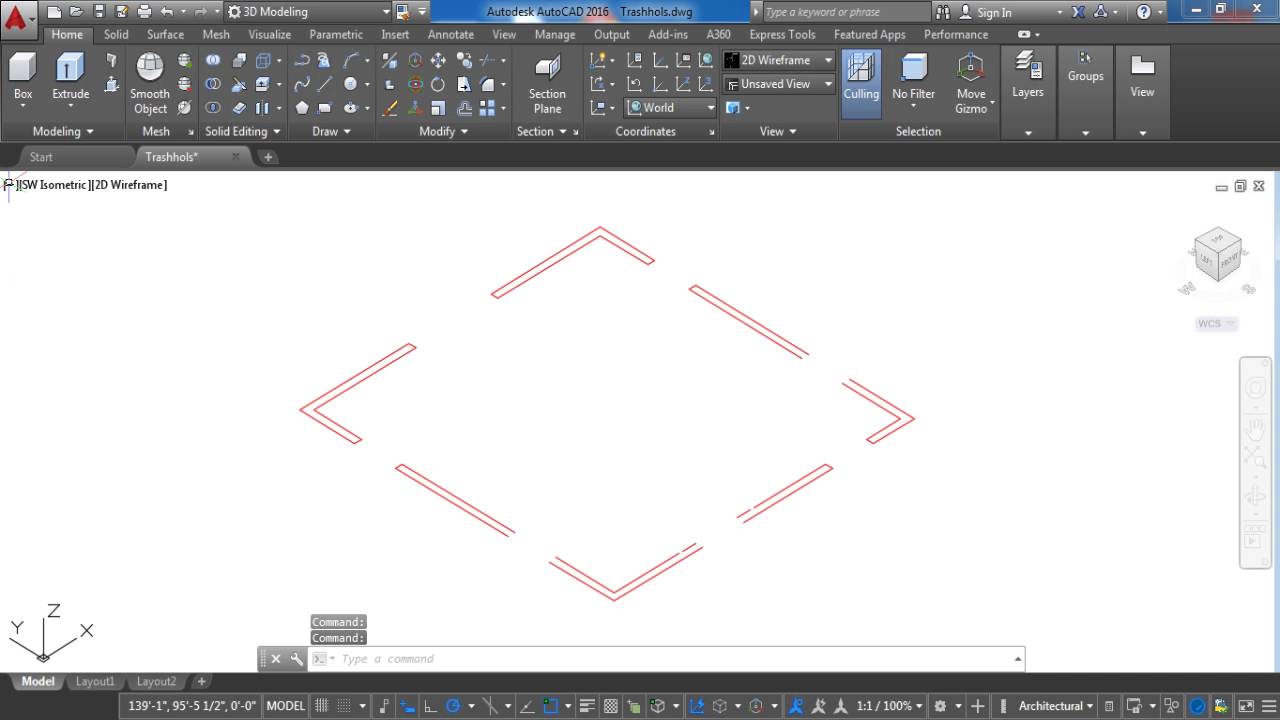Screen dimensions: 1280x720
Task: Click the Solid Union tool
Action: pyautogui.click(x=213, y=60)
